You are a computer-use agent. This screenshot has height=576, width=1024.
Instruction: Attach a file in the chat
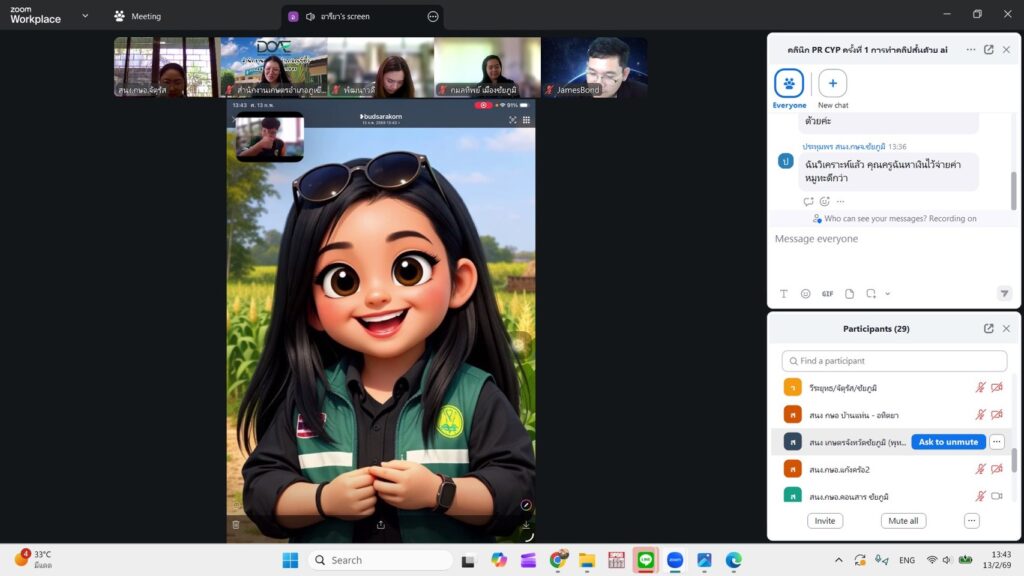click(849, 294)
